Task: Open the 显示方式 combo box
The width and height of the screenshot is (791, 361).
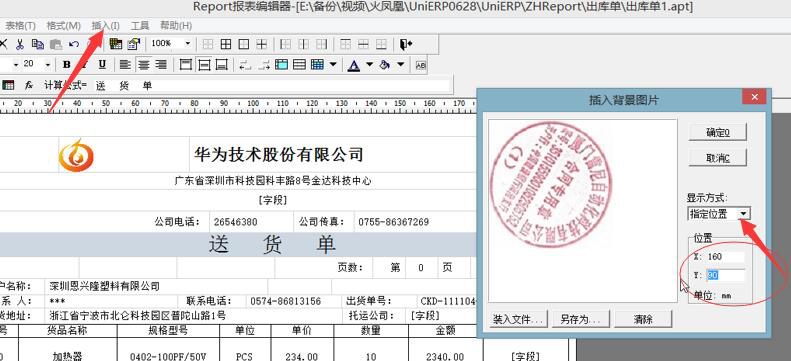Action: tap(719, 214)
